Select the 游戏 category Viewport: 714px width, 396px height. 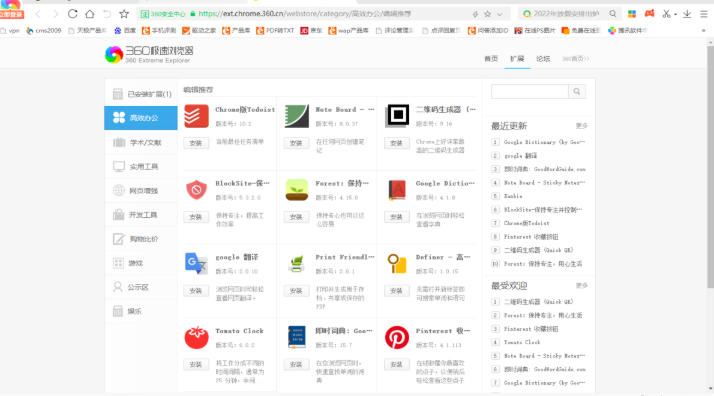141,263
